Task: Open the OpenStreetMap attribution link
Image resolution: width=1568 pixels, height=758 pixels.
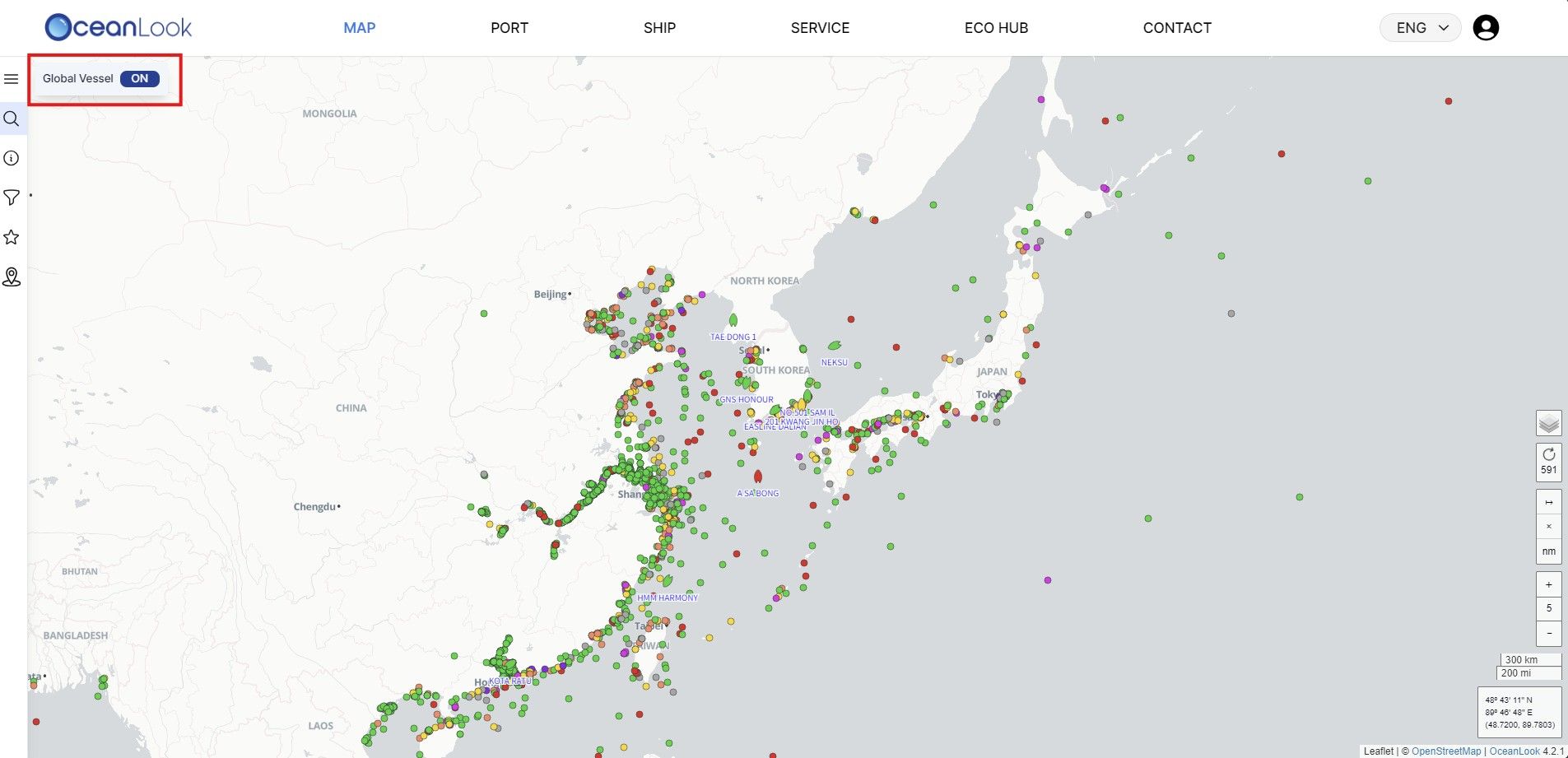Action: (1445, 751)
